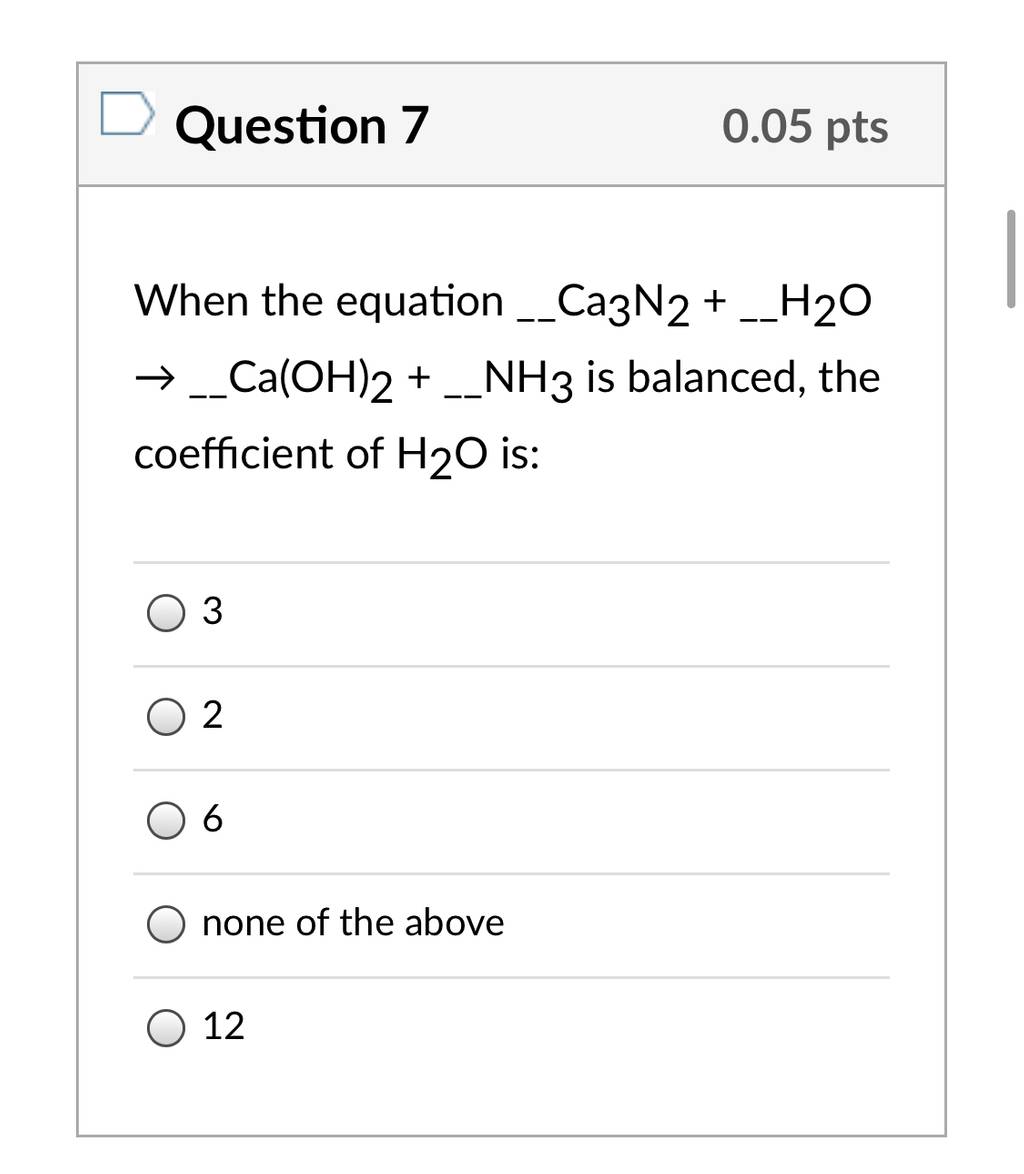The height and width of the screenshot is (1174, 1024).
Task: Select the radio button for answer 3
Action: click(165, 613)
